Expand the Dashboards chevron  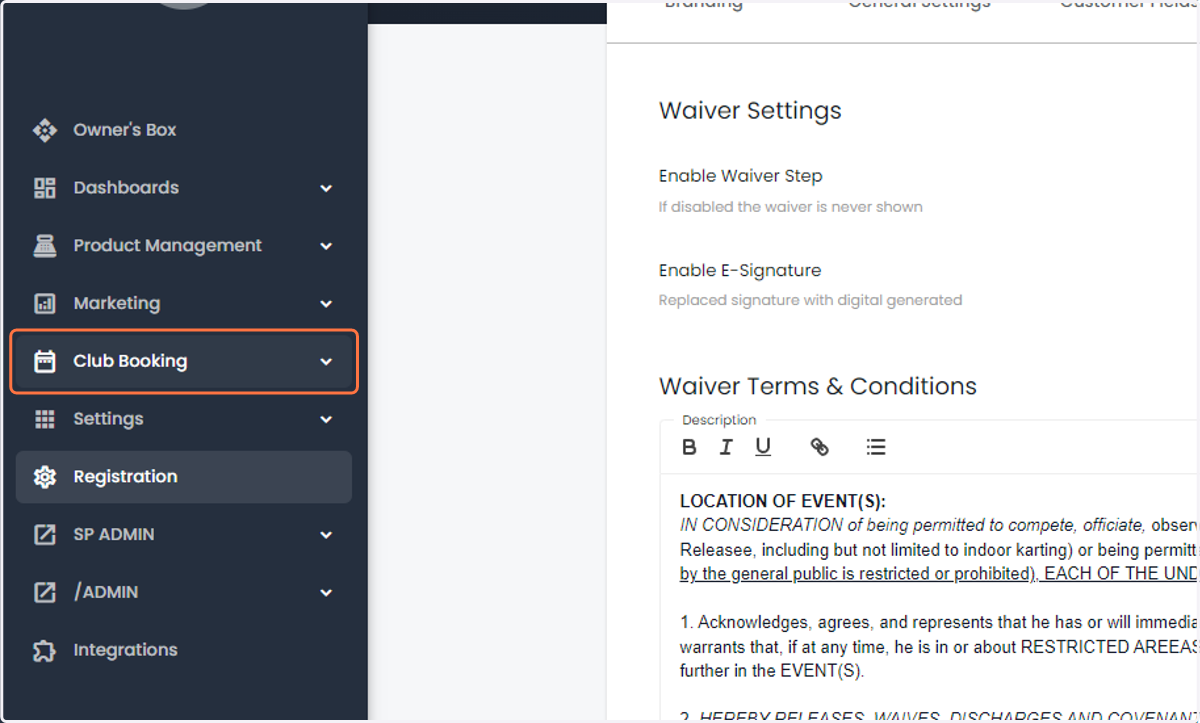(x=326, y=188)
